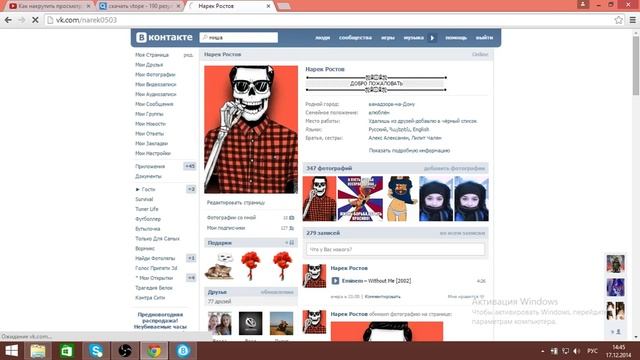Click помощь in VK header

coord(456,38)
